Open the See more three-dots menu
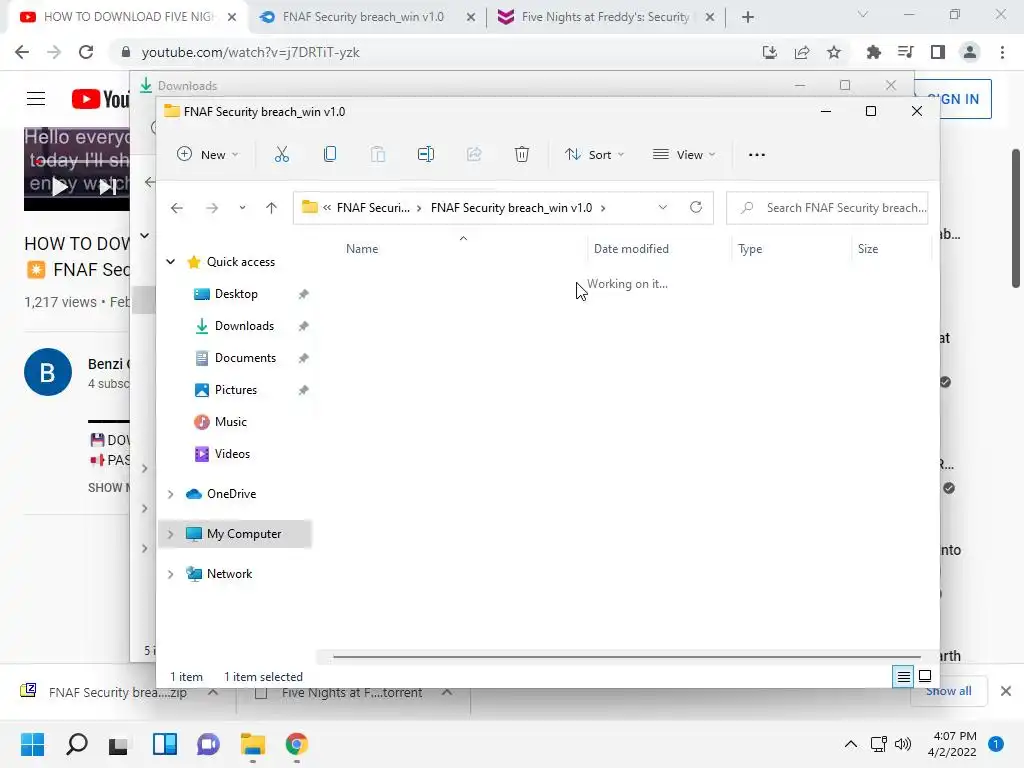Screen dimensions: 1024x768 pos(757,155)
